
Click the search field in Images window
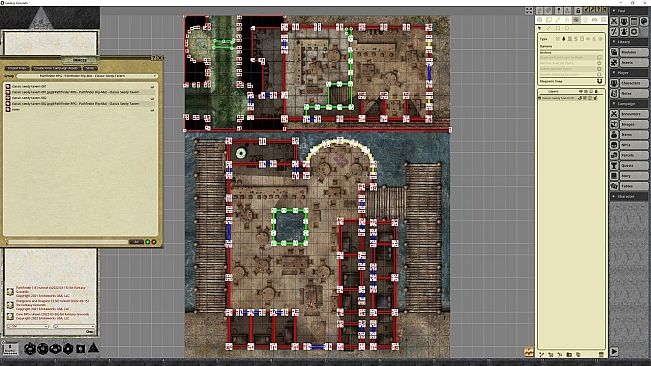(67, 242)
